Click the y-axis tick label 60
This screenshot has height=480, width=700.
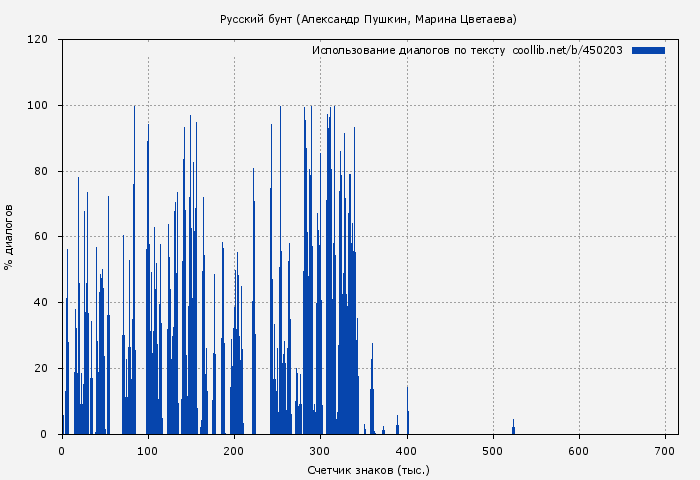[41, 237]
